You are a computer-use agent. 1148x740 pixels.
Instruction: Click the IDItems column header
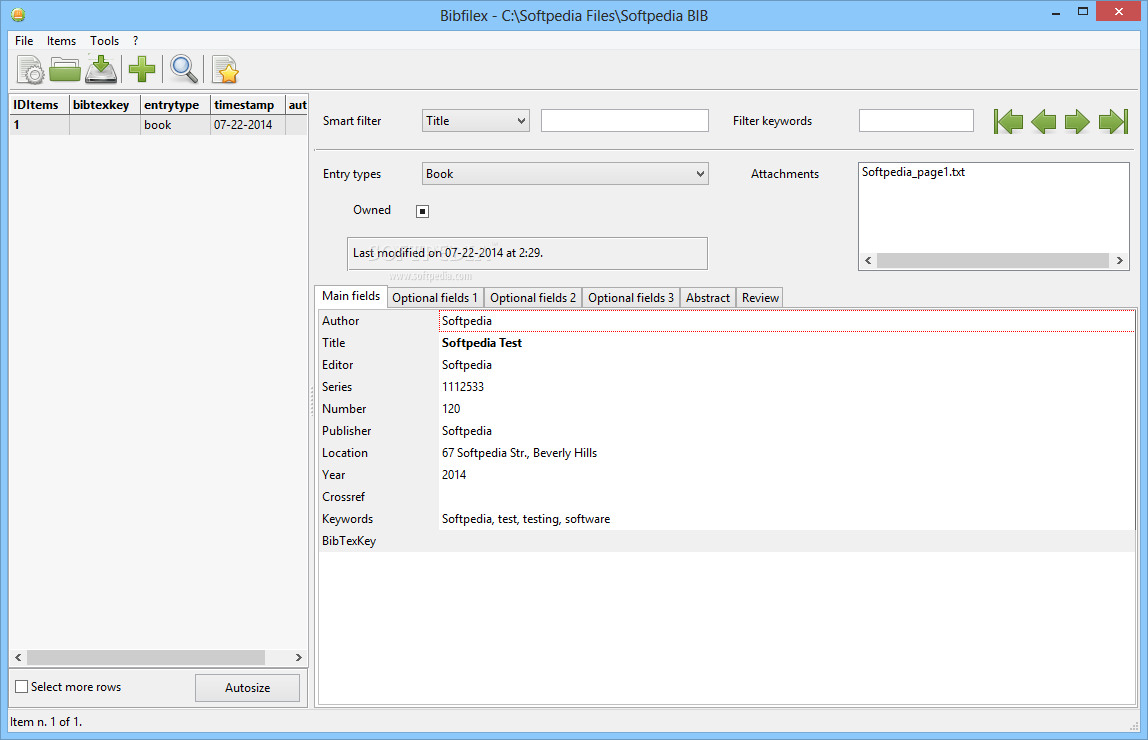pyautogui.click(x=40, y=105)
